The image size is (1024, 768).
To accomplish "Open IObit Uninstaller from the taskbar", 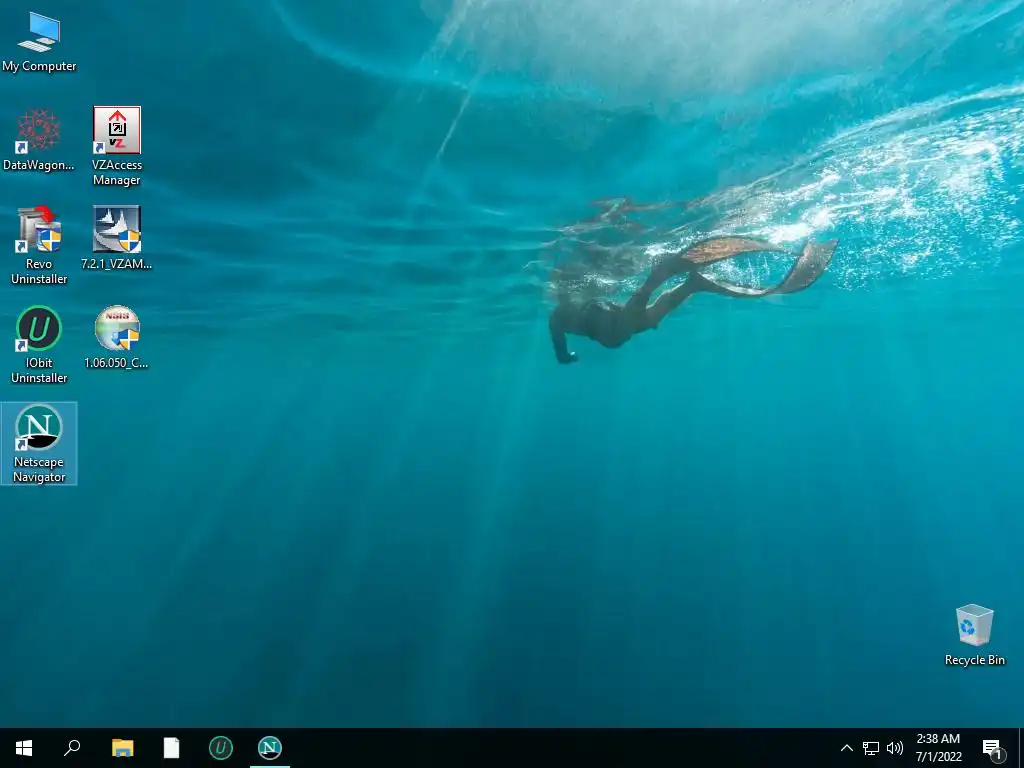I will tap(221, 748).
